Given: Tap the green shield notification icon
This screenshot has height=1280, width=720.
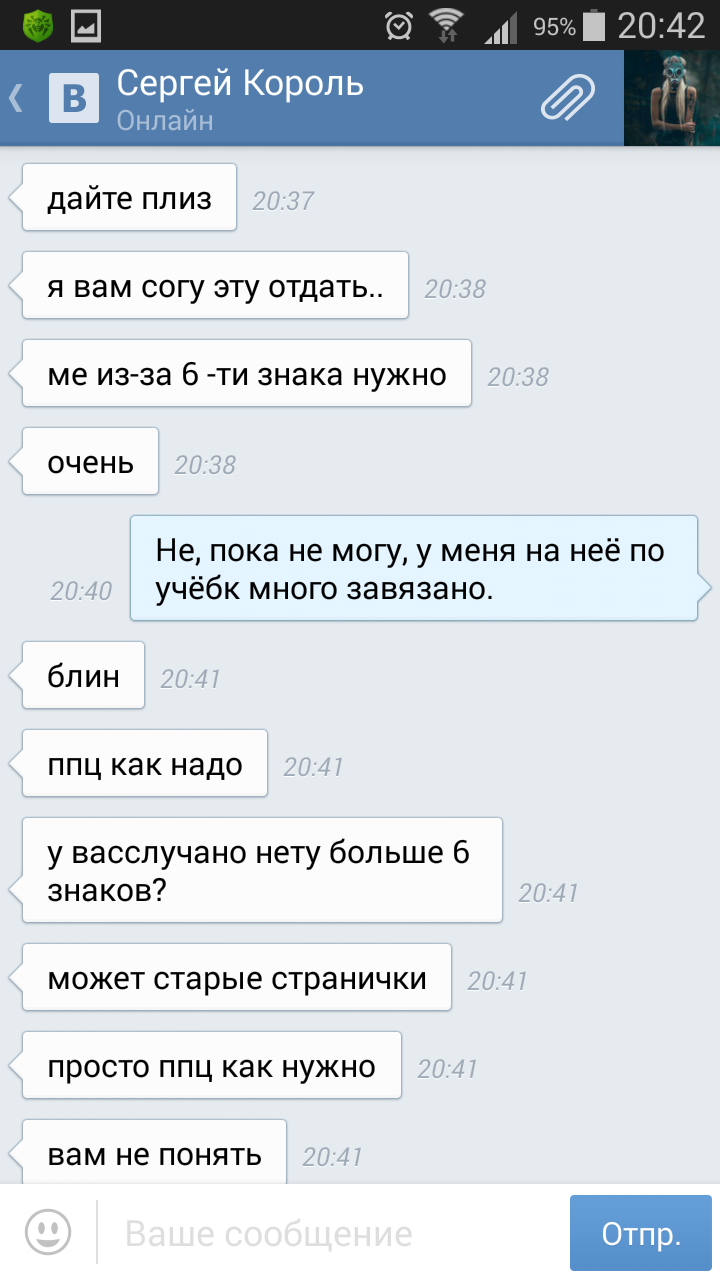Looking at the screenshot, I should point(38,25).
